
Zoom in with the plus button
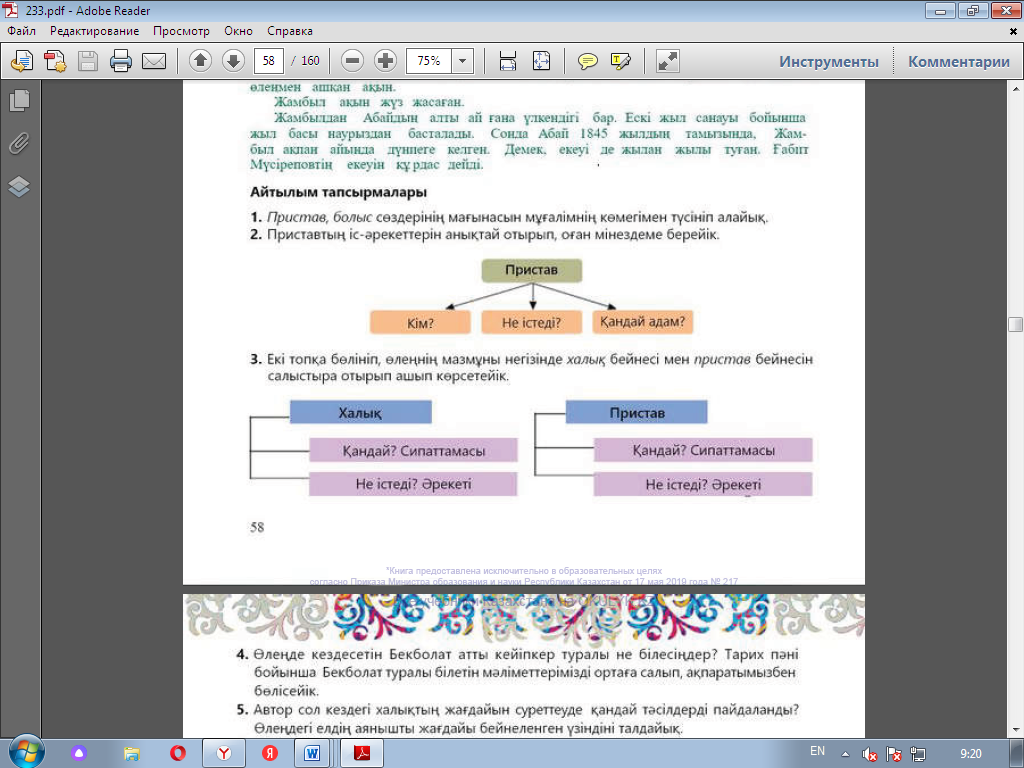tap(385, 61)
